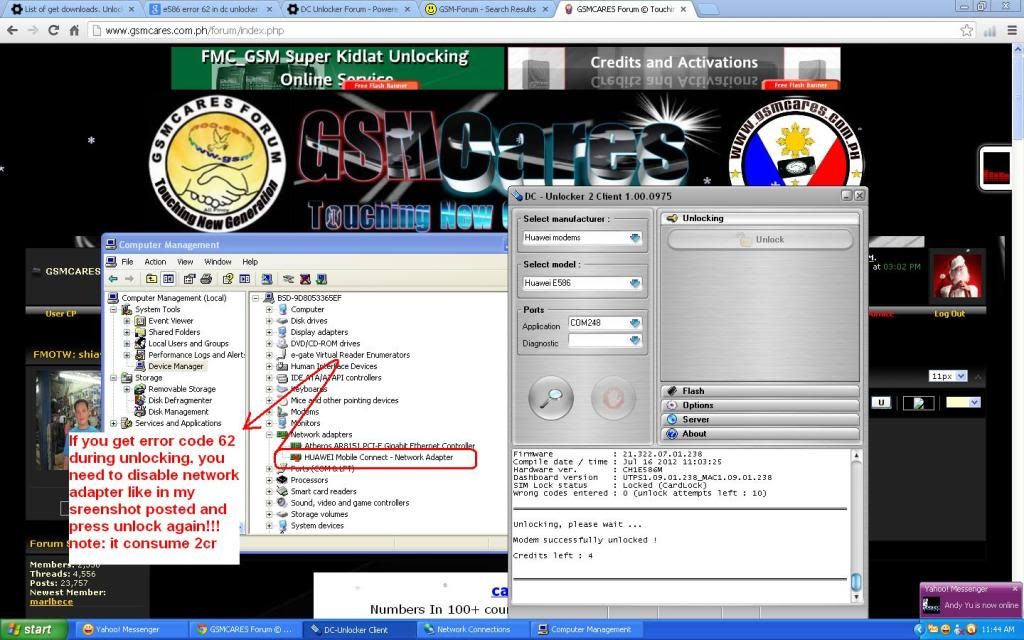1024x640 pixels.
Task: Click the Start button on taskbar
Action: (33, 629)
